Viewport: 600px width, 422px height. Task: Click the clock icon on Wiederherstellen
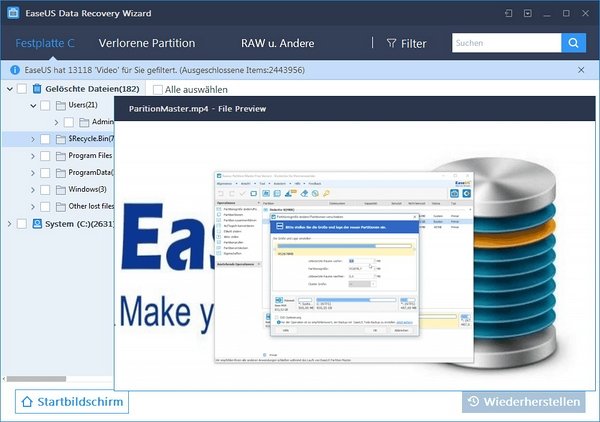pos(473,401)
